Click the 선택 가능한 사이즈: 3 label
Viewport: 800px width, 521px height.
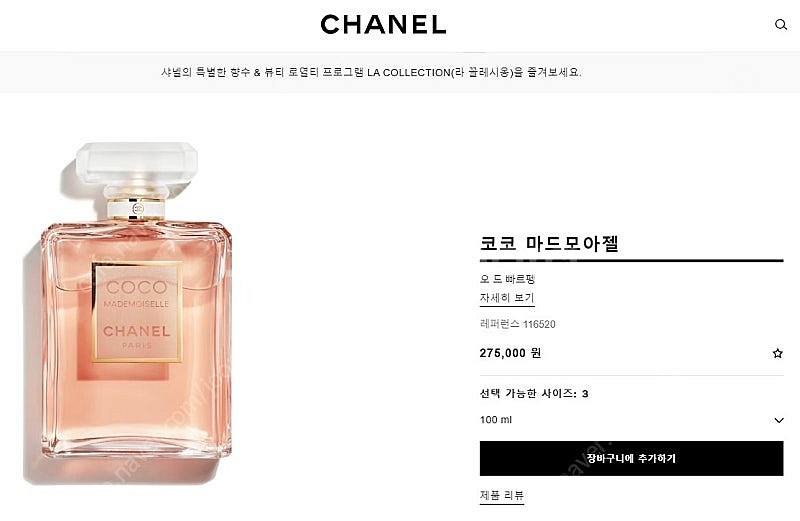[x=534, y=393]
